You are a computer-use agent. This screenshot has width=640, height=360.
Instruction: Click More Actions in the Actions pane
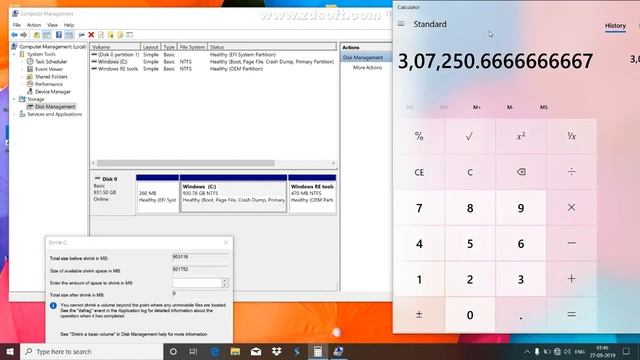point(367,68)
